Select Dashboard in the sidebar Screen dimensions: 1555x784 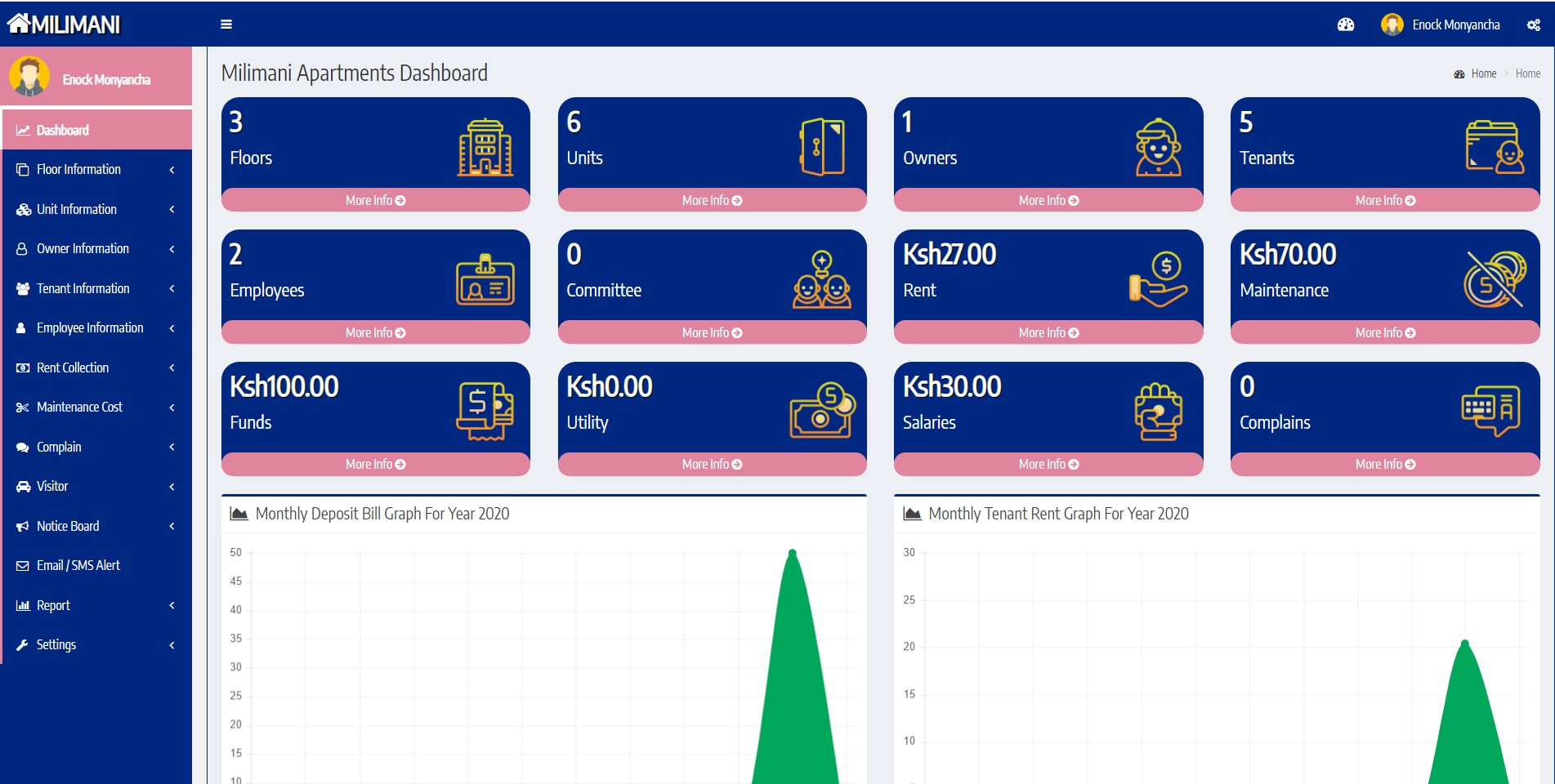[63, 130]
